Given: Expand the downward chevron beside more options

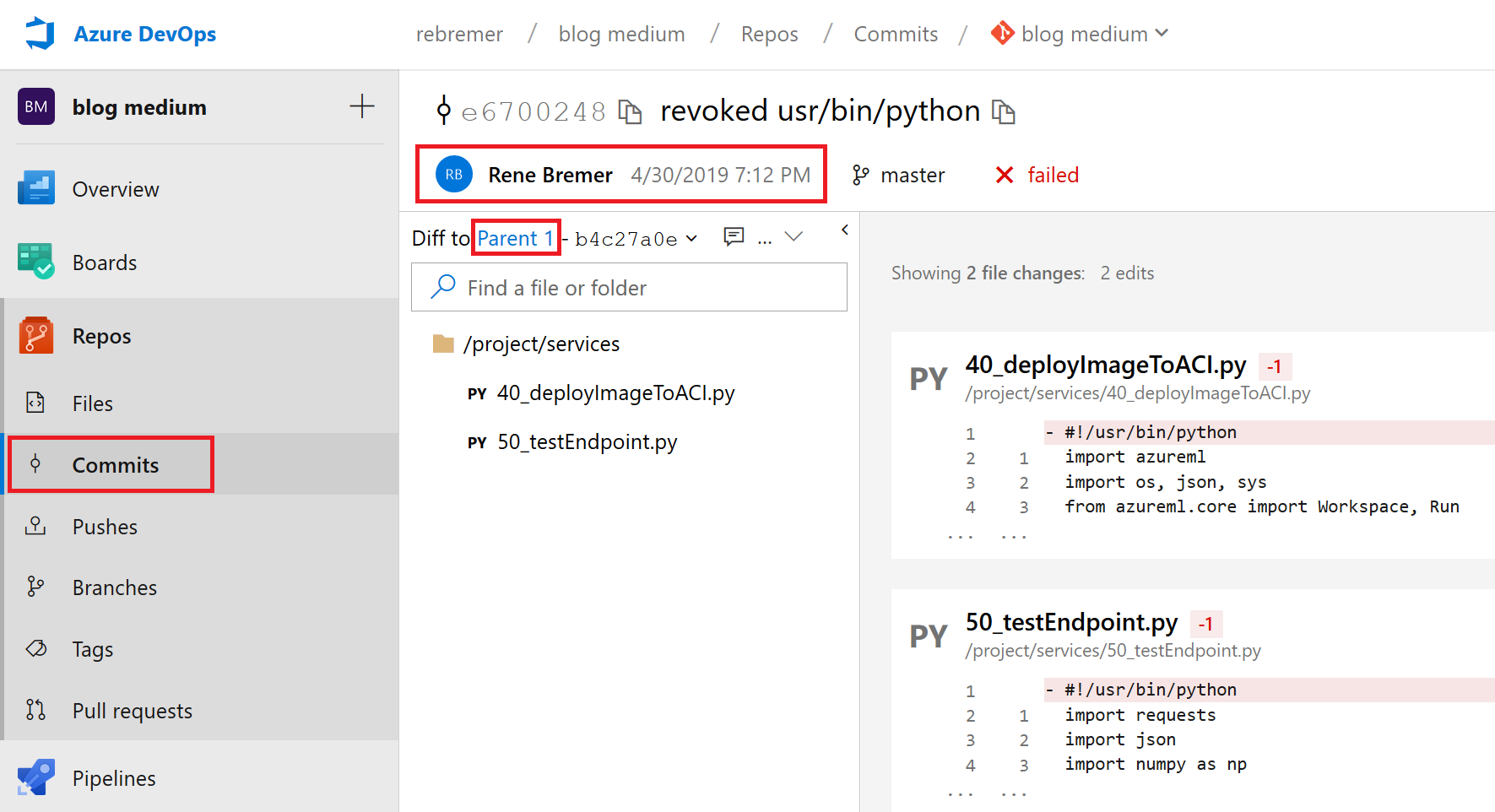Looking at the screenshot, I should tap(794, 237).
